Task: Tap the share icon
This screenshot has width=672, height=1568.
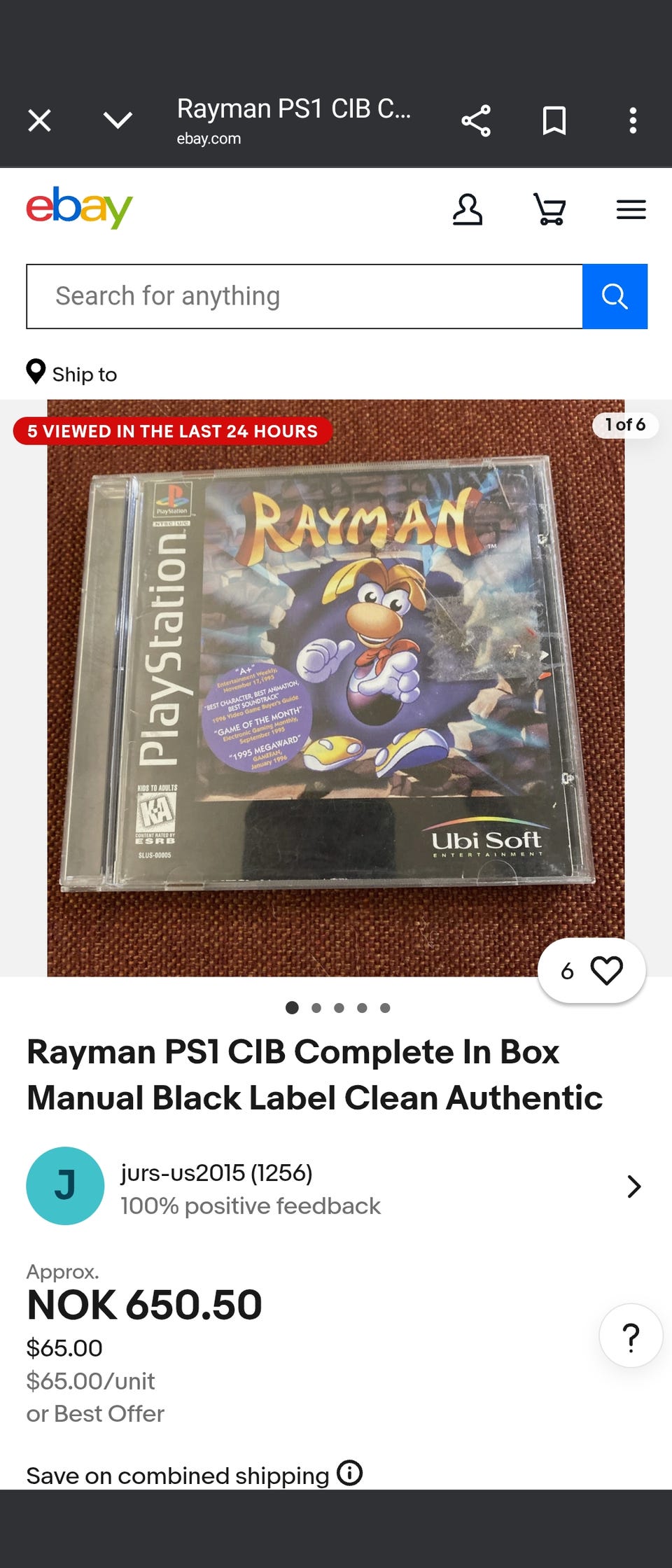Action: pyautogui.click(x=476, y=120)
